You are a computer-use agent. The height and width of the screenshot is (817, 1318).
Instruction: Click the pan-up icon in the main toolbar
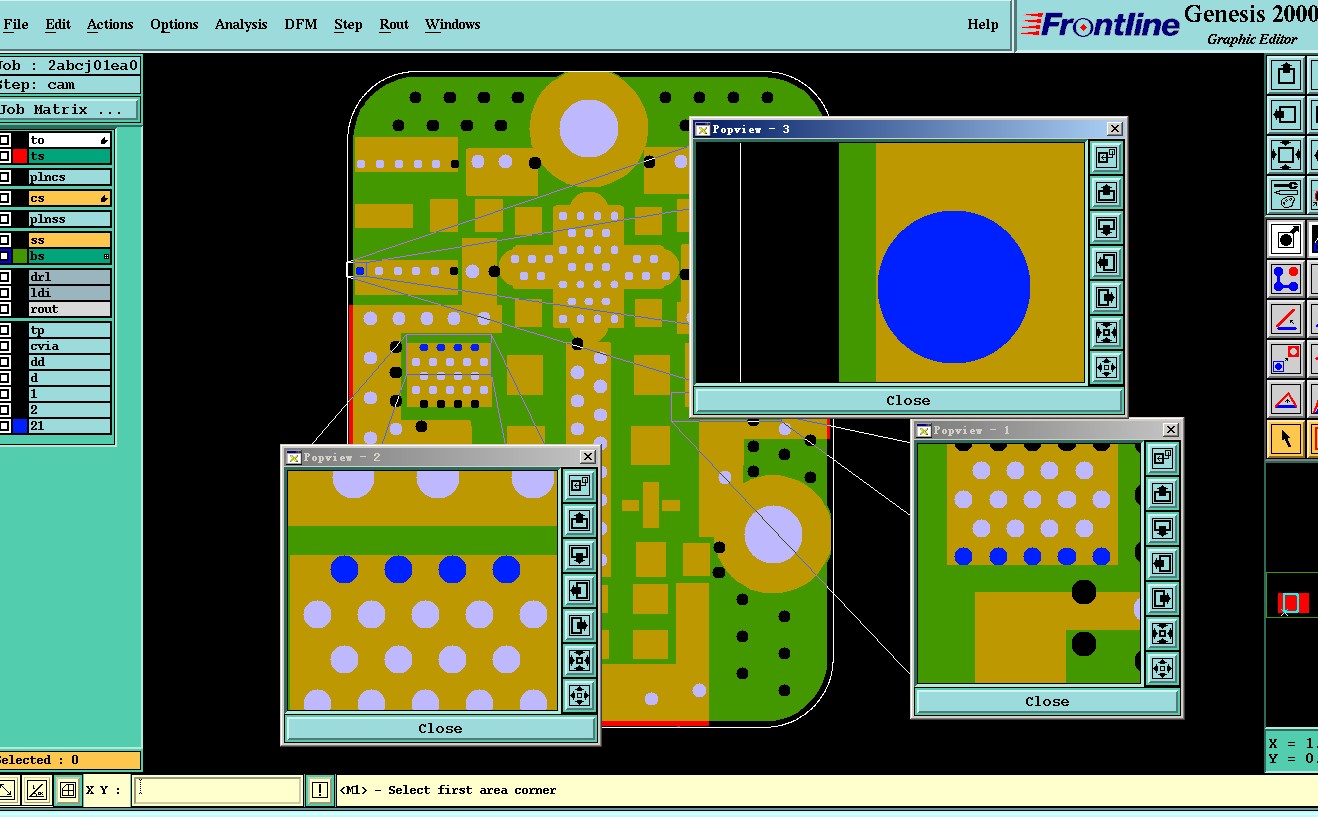pos(1285,74)
